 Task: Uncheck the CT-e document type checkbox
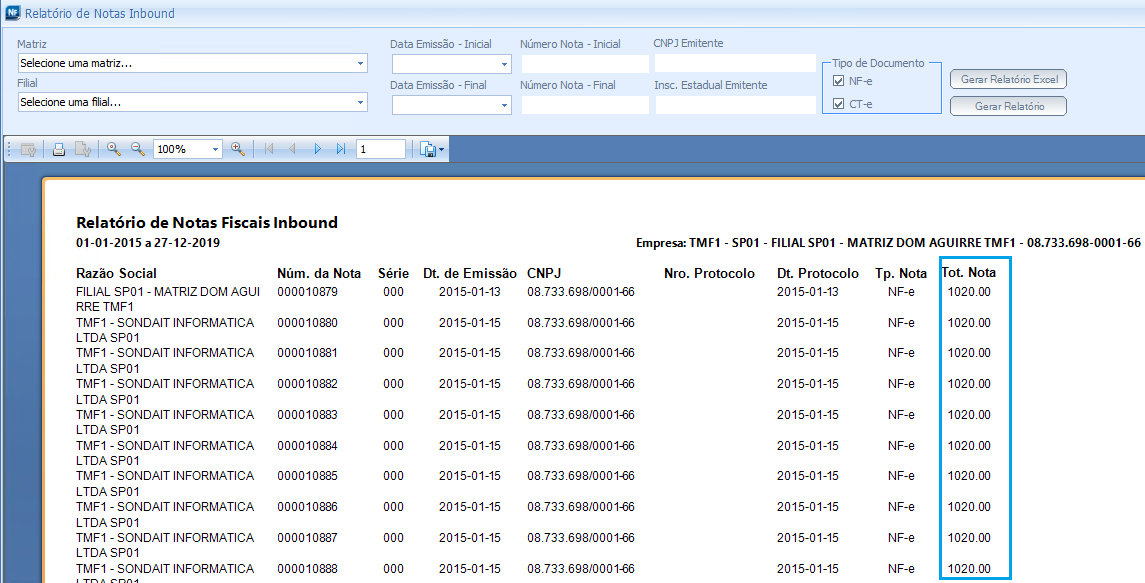click(x=839, y=104)
